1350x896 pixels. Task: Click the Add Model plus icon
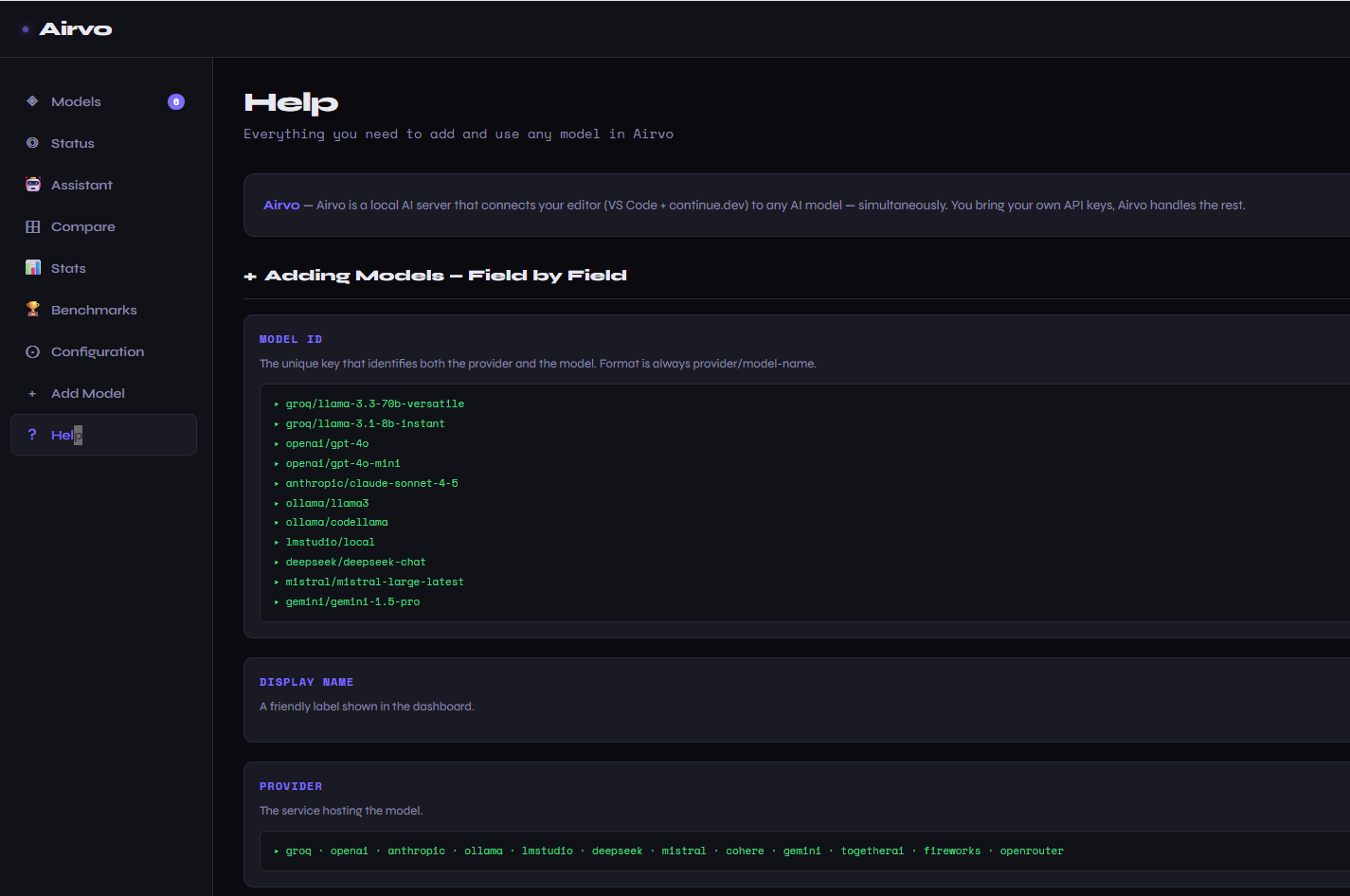[x=32, y=393]
